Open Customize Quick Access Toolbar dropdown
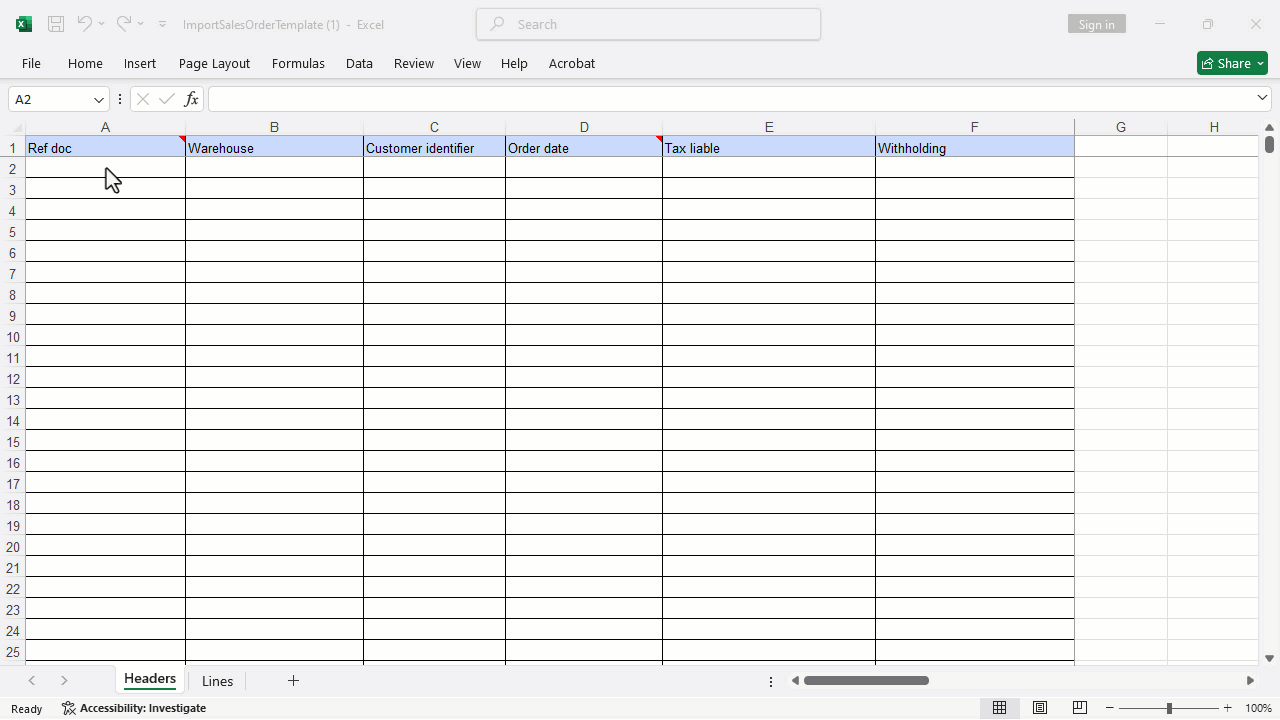This screenshot has height=720, width=1280. 162,24
